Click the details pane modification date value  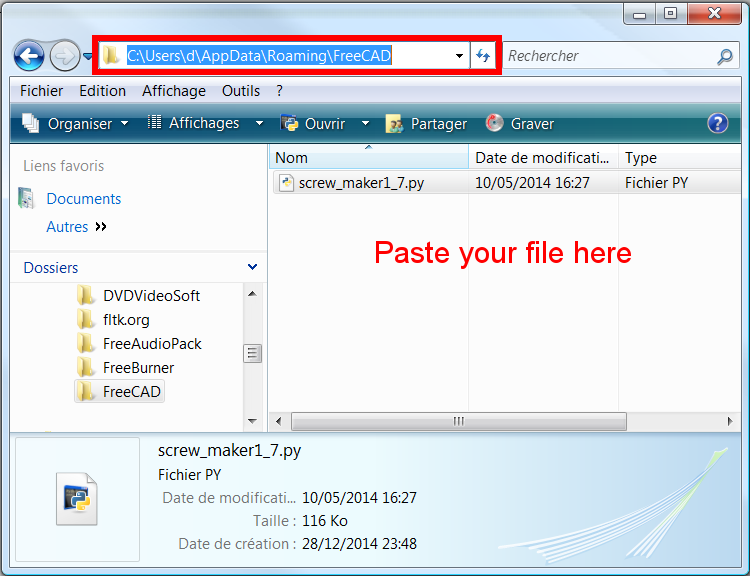coord(359,498)
